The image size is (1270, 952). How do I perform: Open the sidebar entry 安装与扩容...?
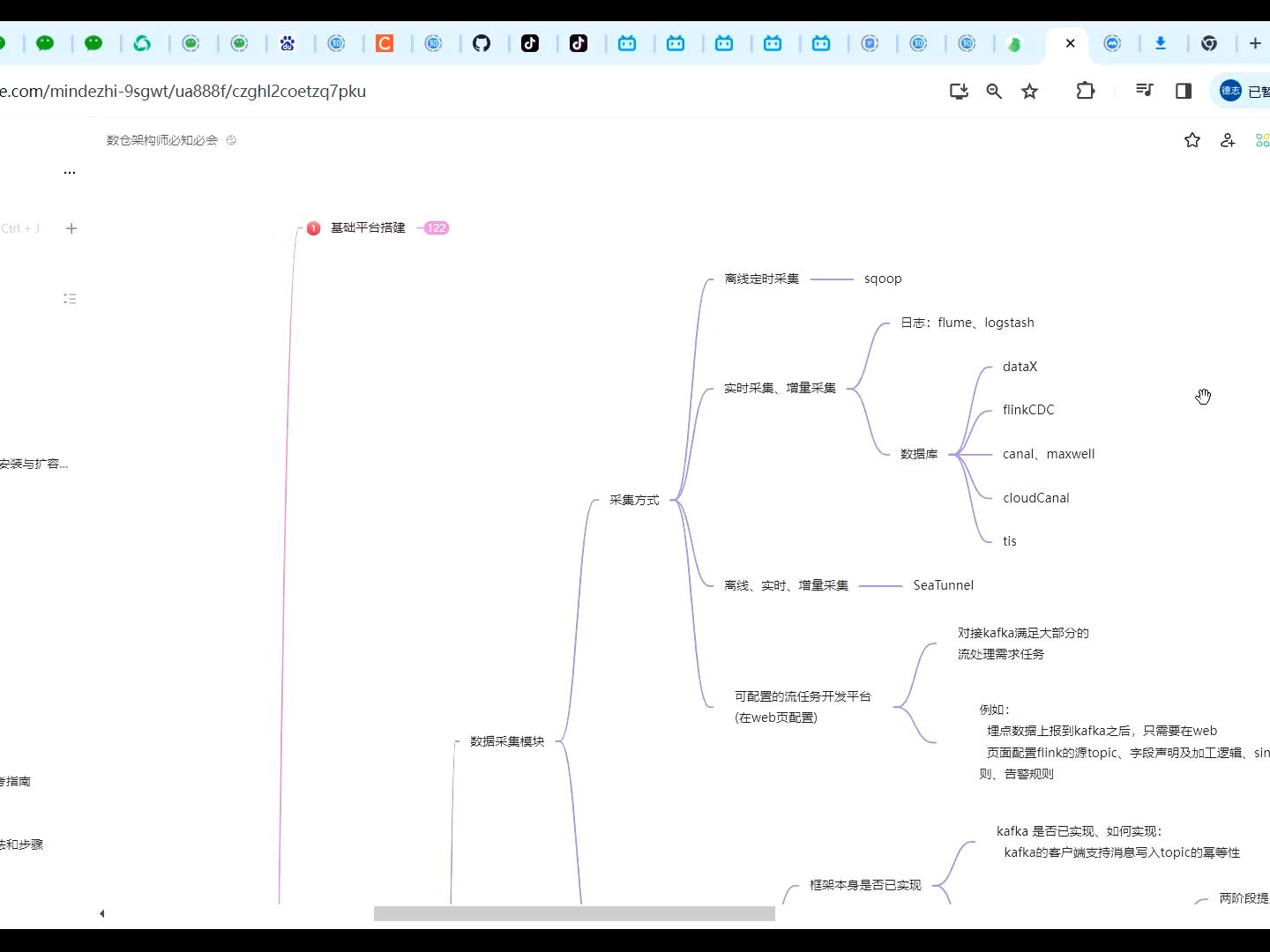coord(34,464)
